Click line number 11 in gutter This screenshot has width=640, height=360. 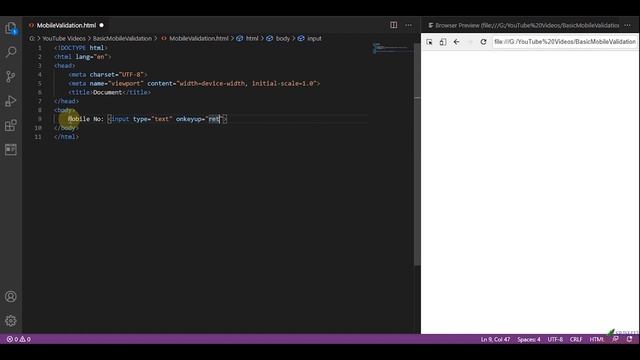pos(38,137)
